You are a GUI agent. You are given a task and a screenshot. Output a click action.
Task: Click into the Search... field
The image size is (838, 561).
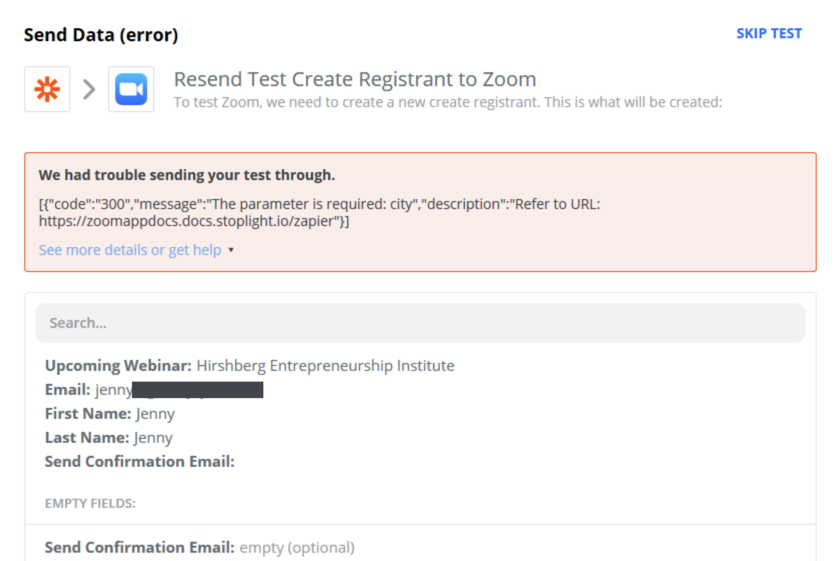click(420, 323)
